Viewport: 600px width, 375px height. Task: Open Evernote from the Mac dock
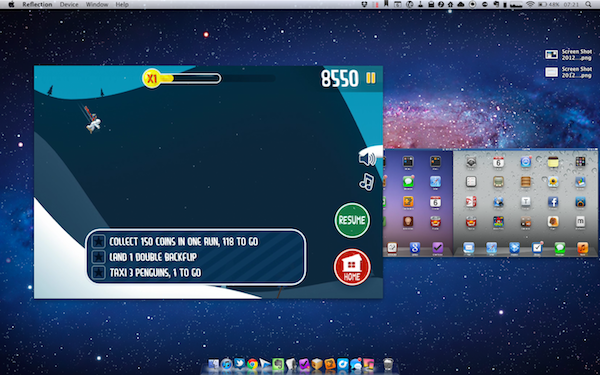click(x=278, y=364)
